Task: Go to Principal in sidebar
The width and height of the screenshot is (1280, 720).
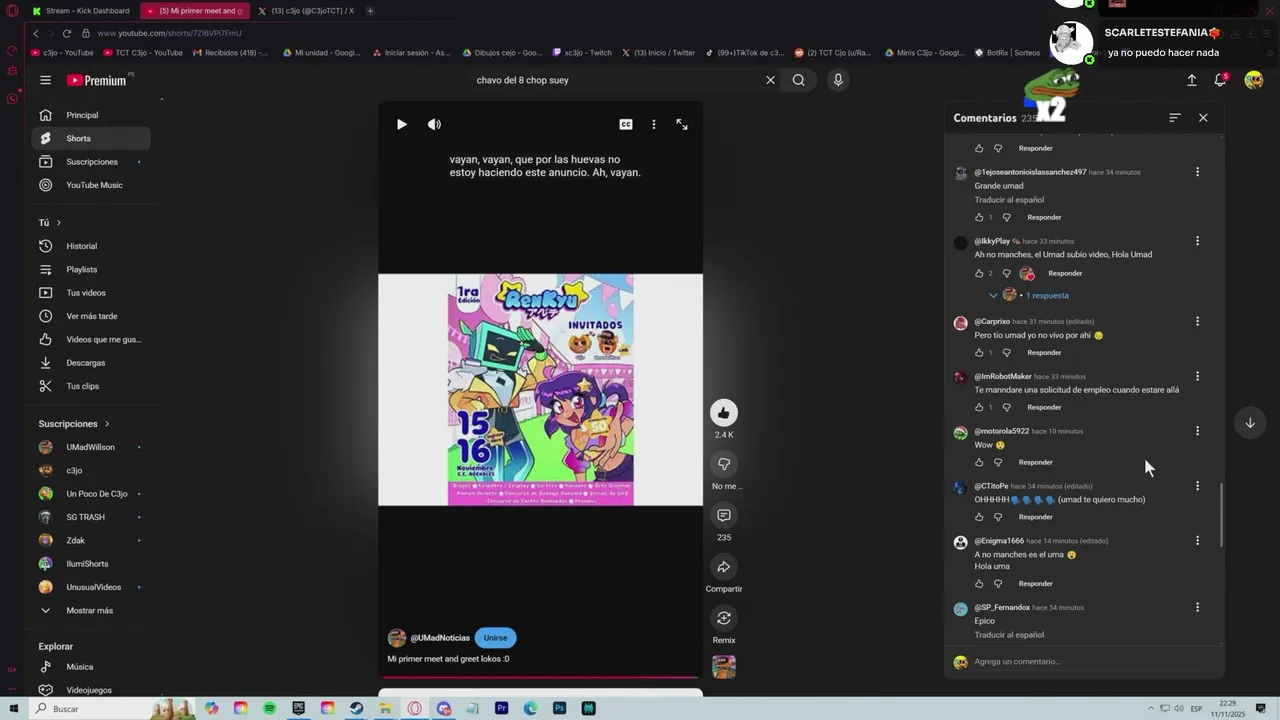Action: (x=91, y=115)
